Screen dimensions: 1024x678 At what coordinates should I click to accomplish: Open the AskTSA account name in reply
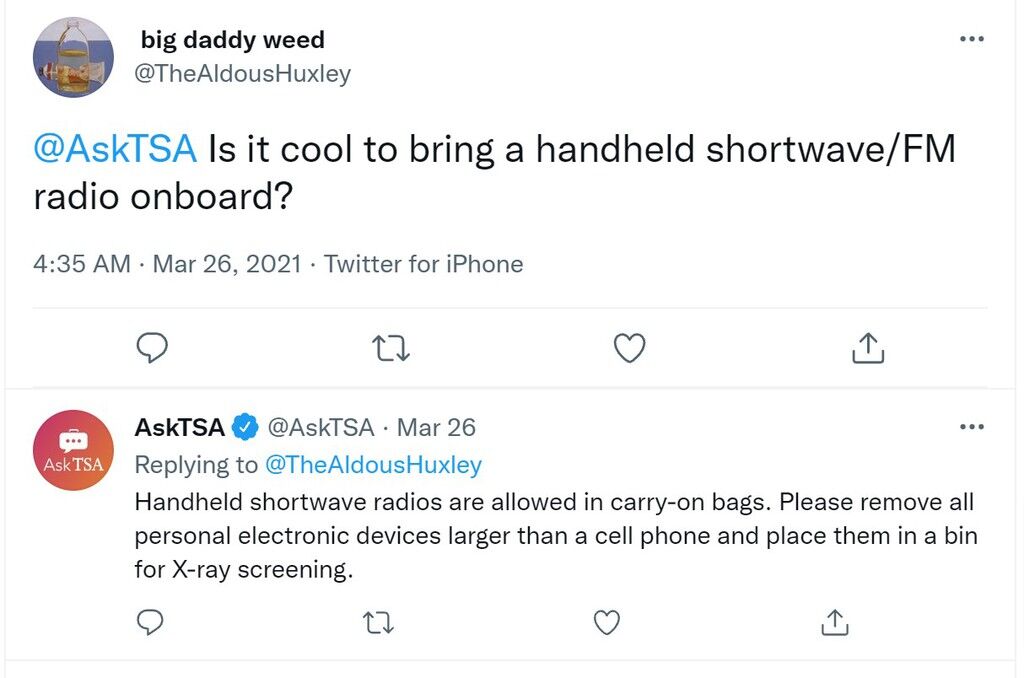point(180,427)
